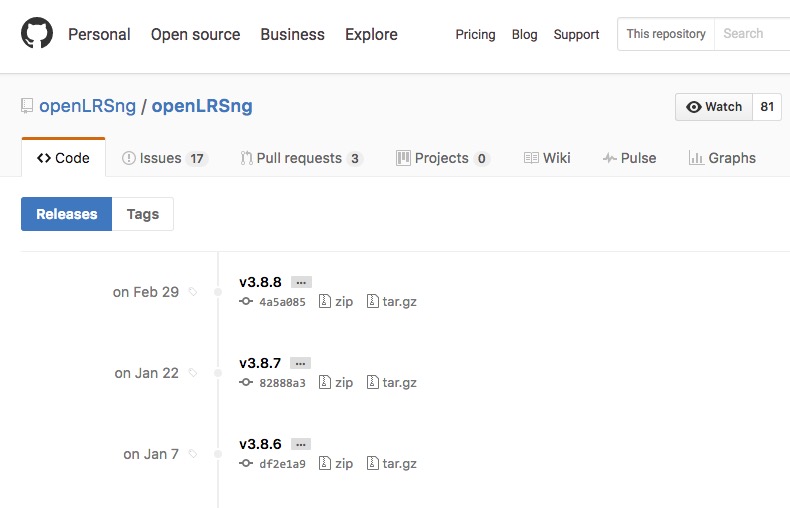This screenshot has width=790, height=508.
Task: Click zip icon for v3.8.8
Action: [x=325, y=301]
